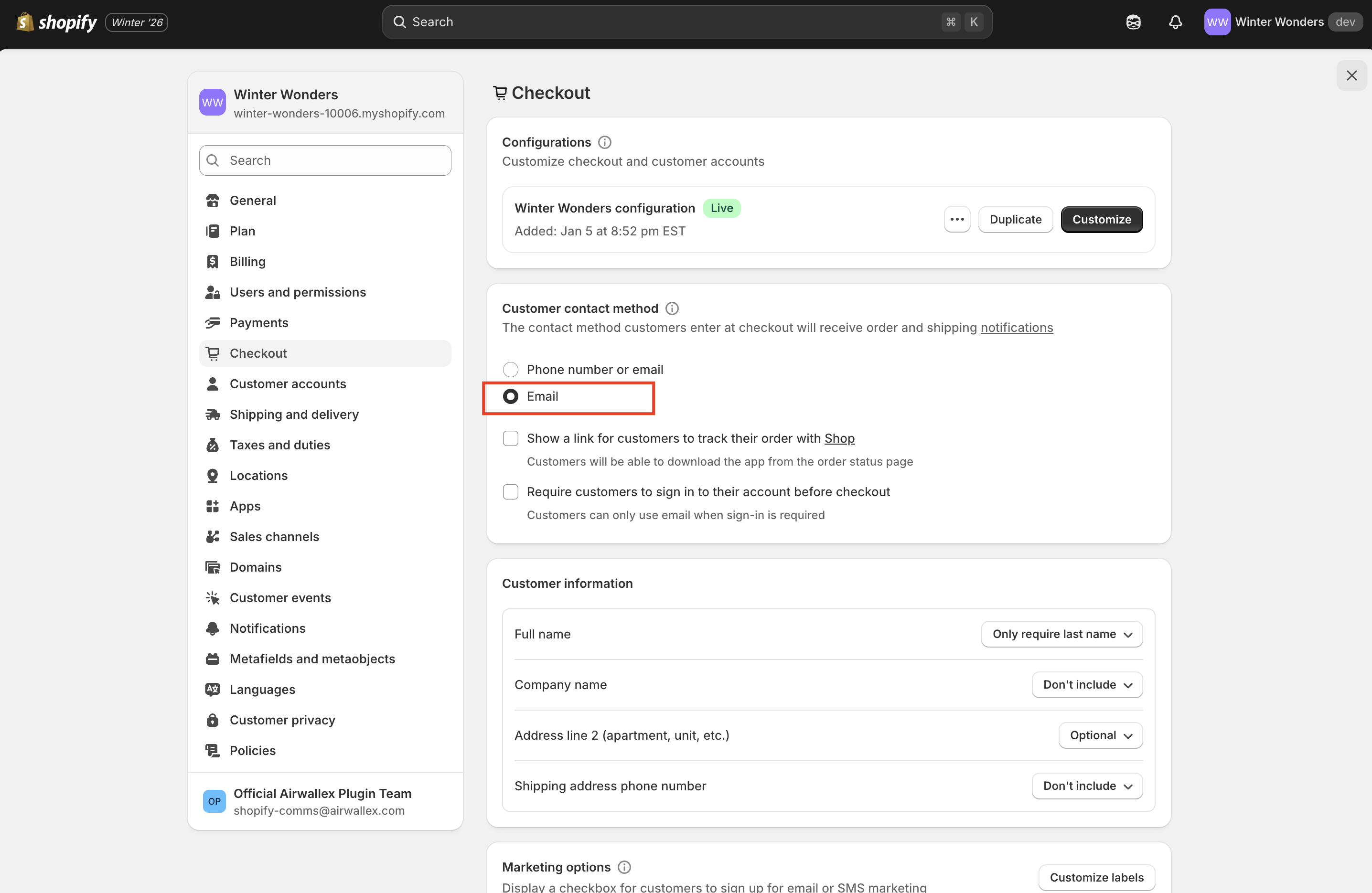Open the Shipping and delivery settings

[294, 414]
